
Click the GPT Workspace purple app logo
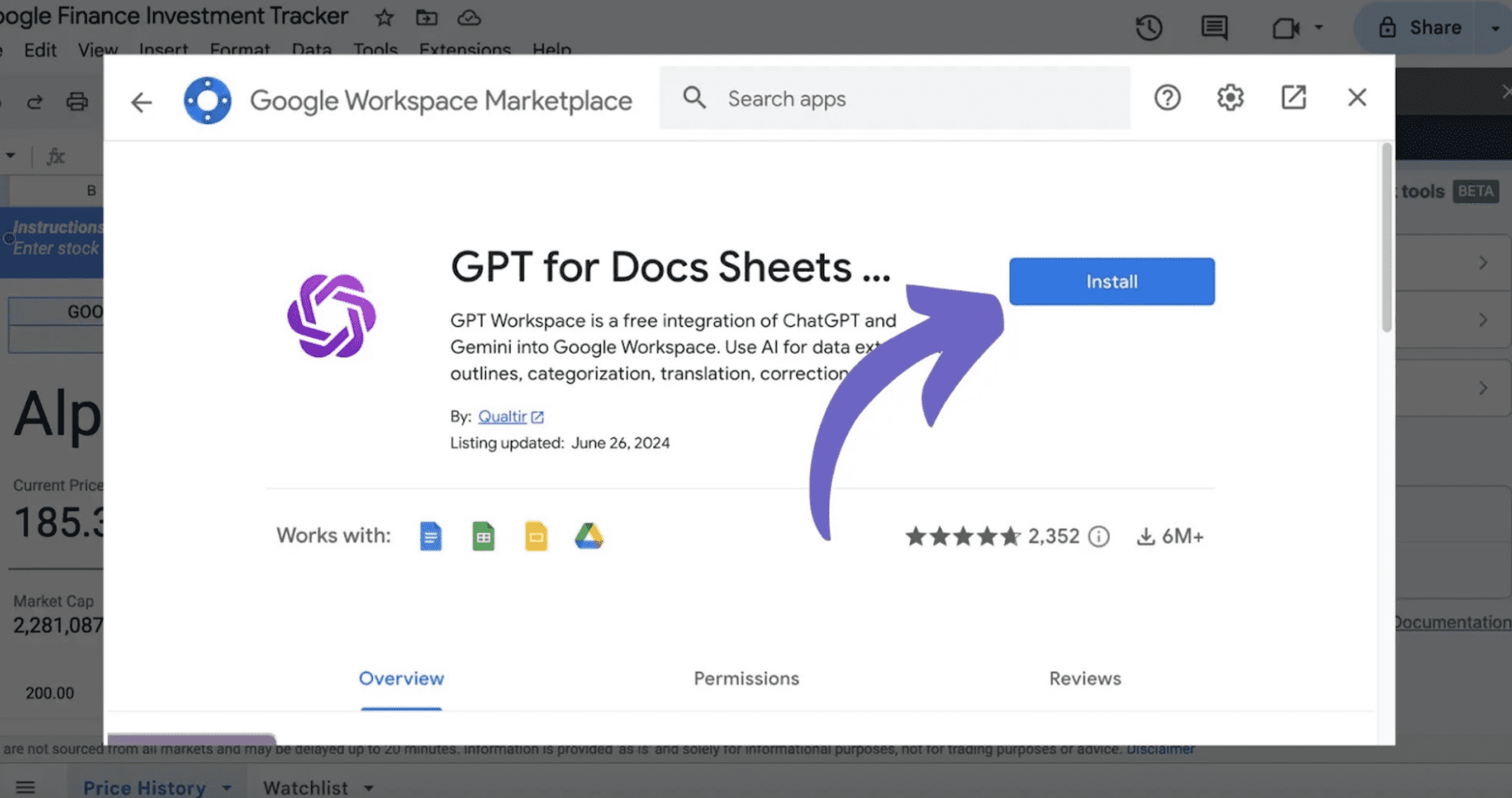pyautogui.click(x=331, y=316)
